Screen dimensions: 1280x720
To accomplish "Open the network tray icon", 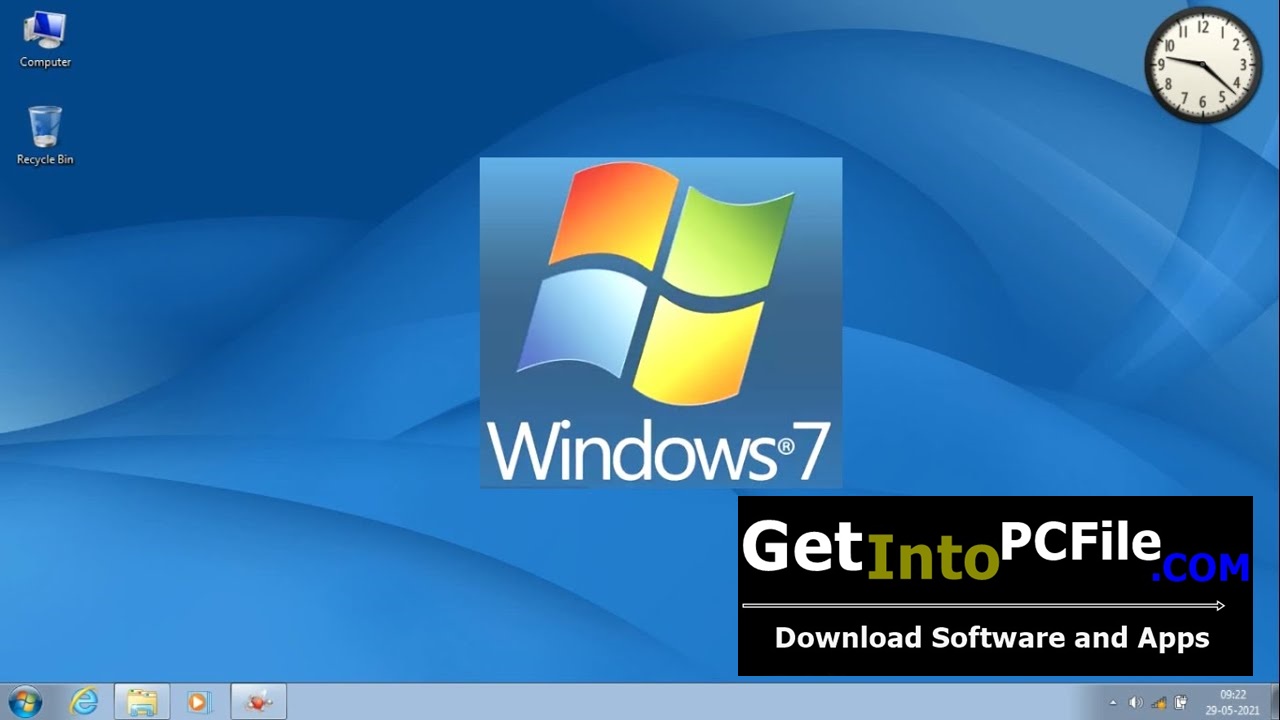I will click(x=1159, y=702).
